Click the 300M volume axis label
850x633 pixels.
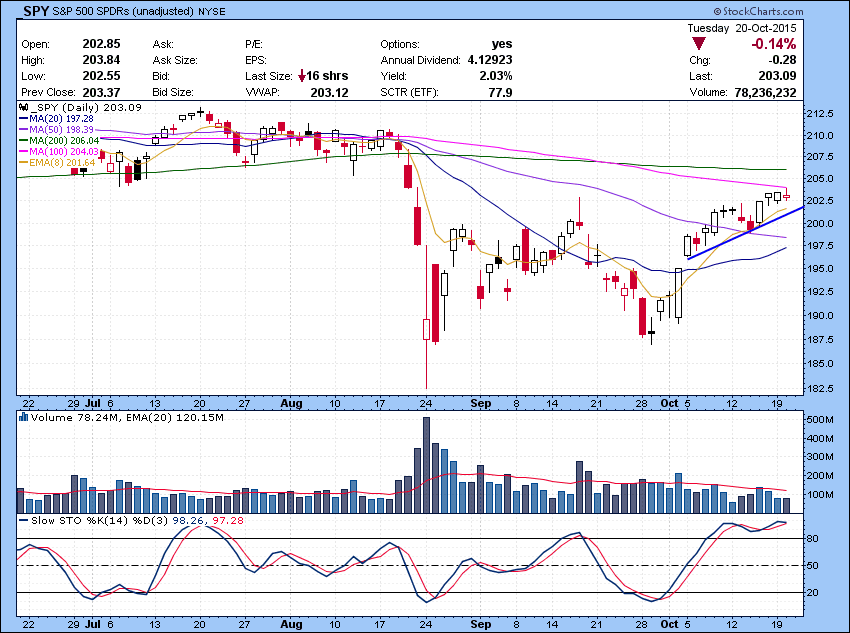(820, 457)
